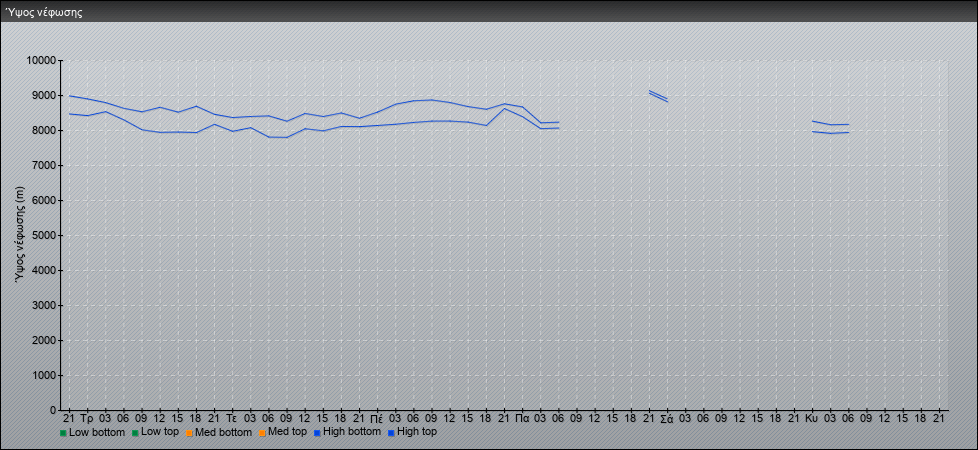Screen dimensions: 978x450
Task: Toggle the Low bottom series label
Action: [97, 432]
